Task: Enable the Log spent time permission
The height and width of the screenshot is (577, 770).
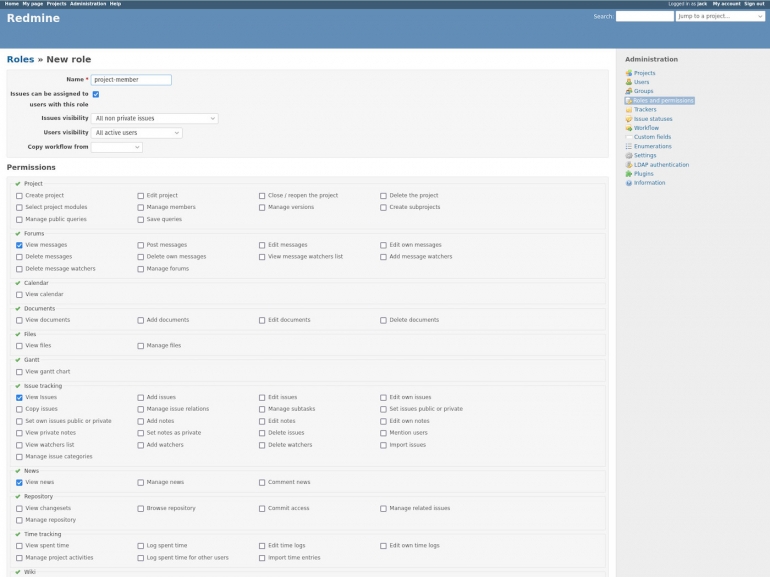Action: point(140,546)
